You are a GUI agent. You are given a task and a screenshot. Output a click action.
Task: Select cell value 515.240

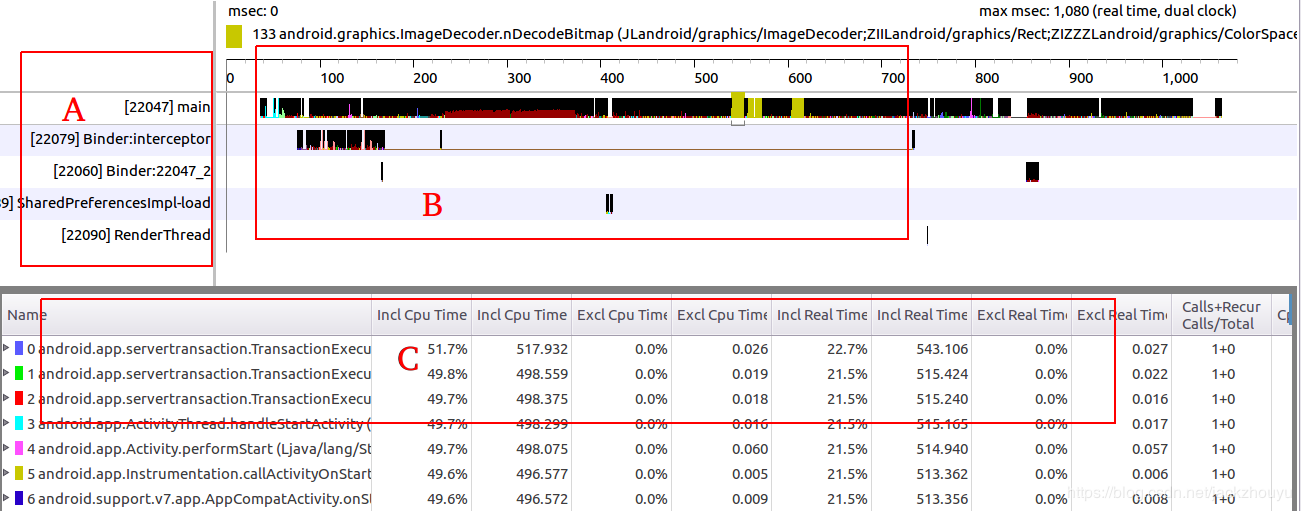[942, 399]
